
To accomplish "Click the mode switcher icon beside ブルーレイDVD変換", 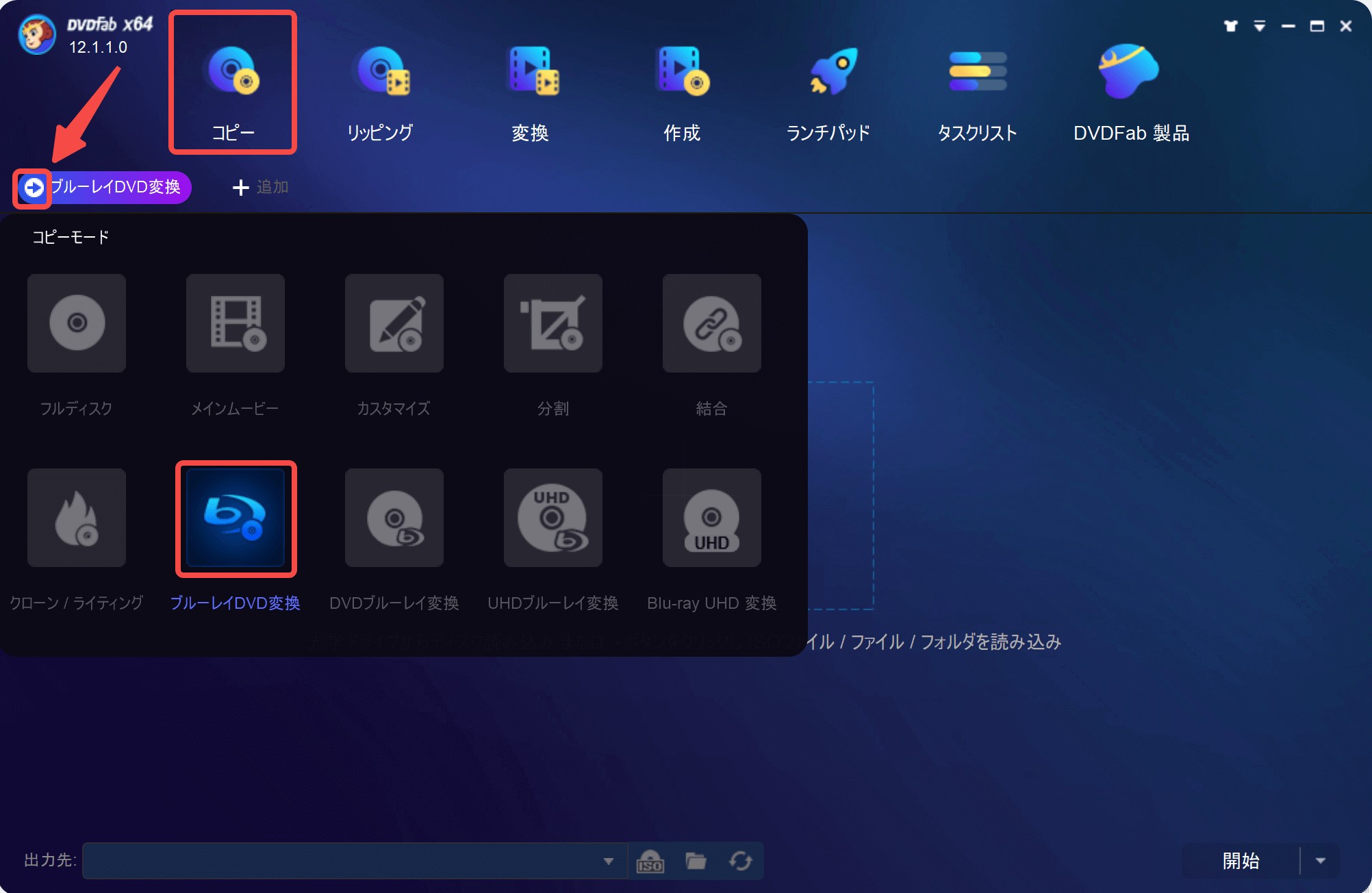I will (33, 187).
